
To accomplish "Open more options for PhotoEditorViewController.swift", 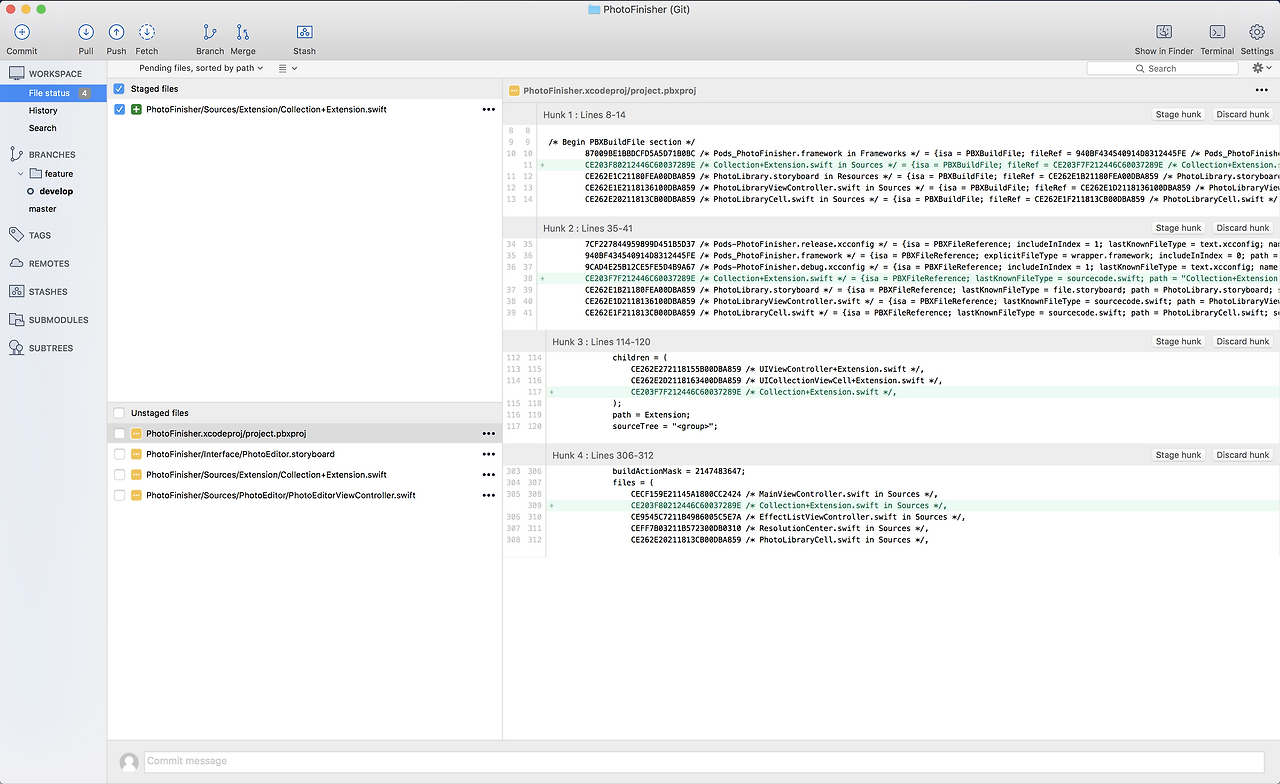I will [x=488, y=495].
